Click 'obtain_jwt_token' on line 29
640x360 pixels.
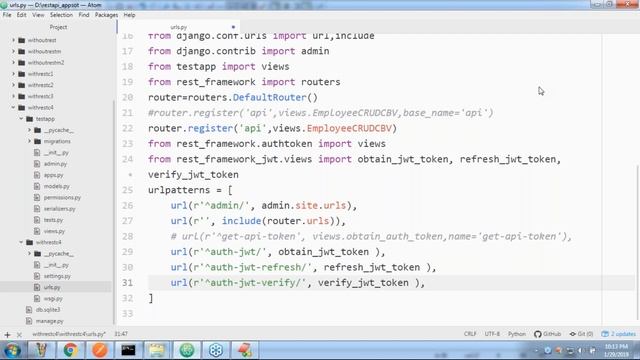point(323,252)
